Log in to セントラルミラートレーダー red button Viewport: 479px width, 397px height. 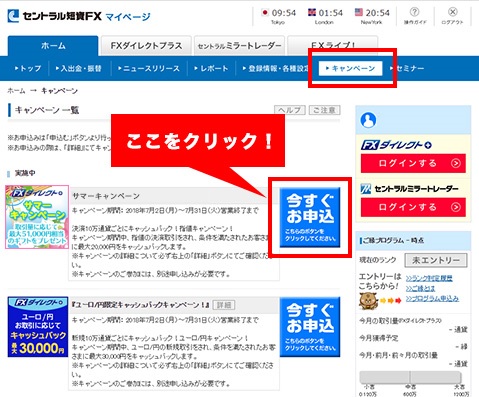pyautogui.click(x=413, y=207)
